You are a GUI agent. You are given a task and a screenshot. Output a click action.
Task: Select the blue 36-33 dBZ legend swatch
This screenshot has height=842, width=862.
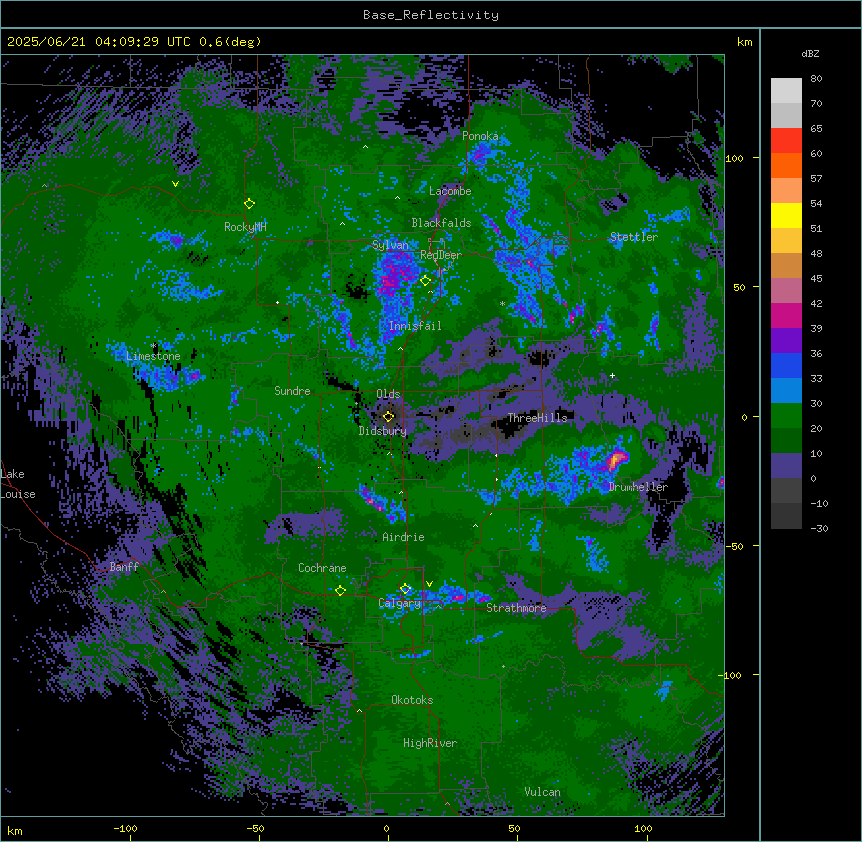tap(786, 365)
